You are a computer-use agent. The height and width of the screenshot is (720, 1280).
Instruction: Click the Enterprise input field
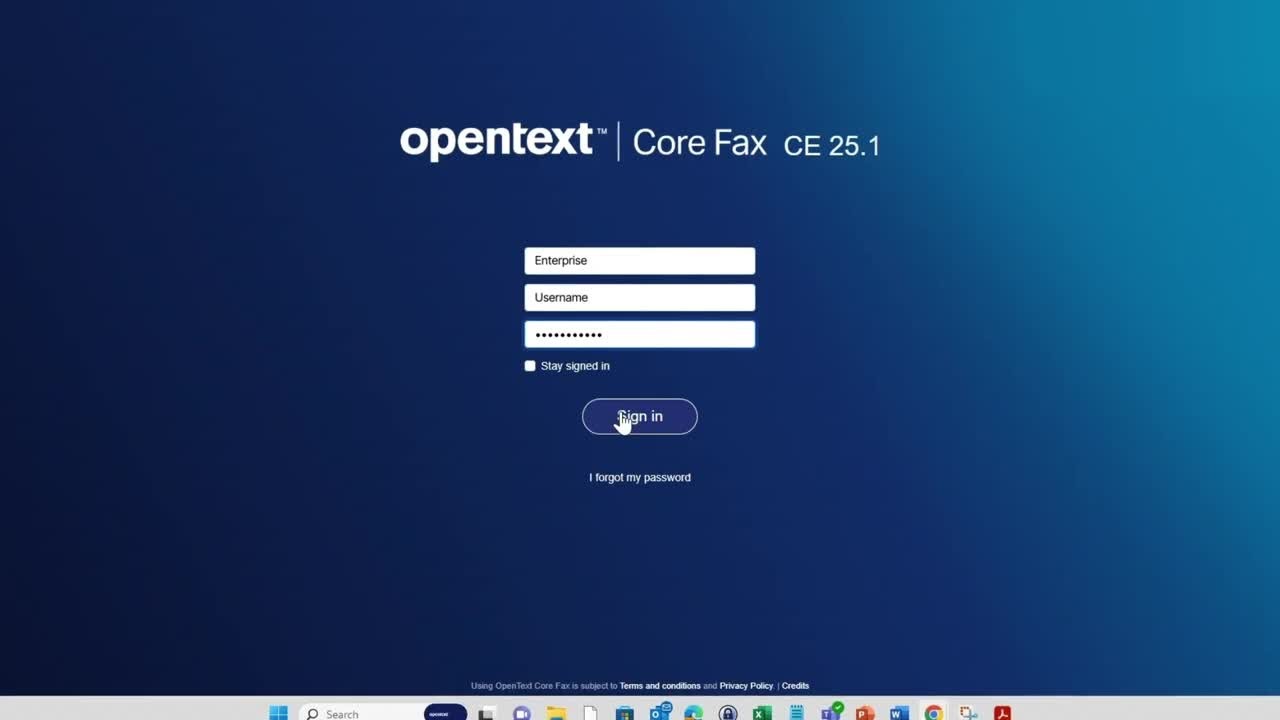[639, 260]
